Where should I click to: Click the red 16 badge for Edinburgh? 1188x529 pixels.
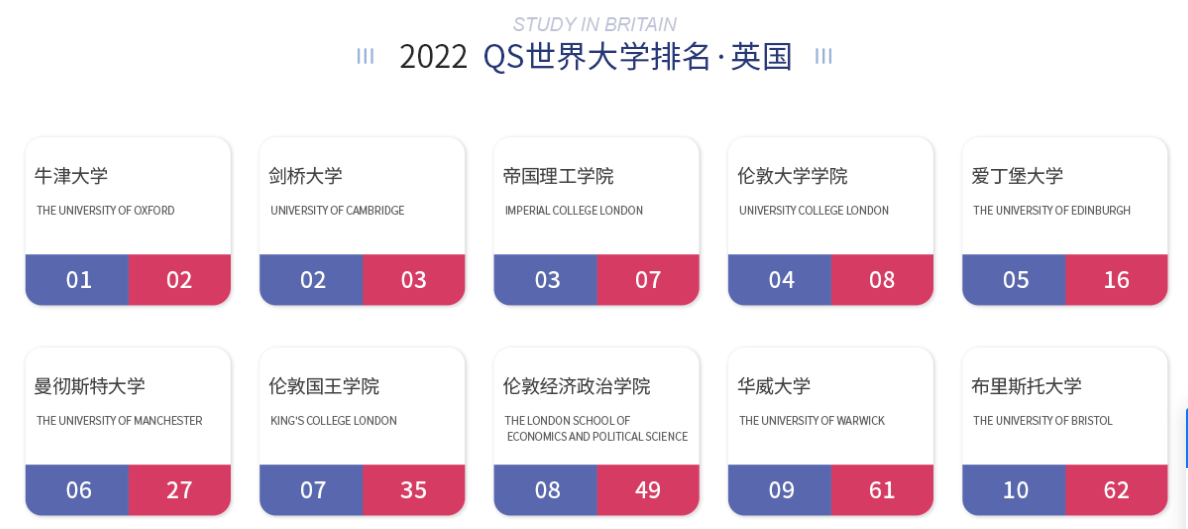pyautogui.click(x=1116, y=280)
